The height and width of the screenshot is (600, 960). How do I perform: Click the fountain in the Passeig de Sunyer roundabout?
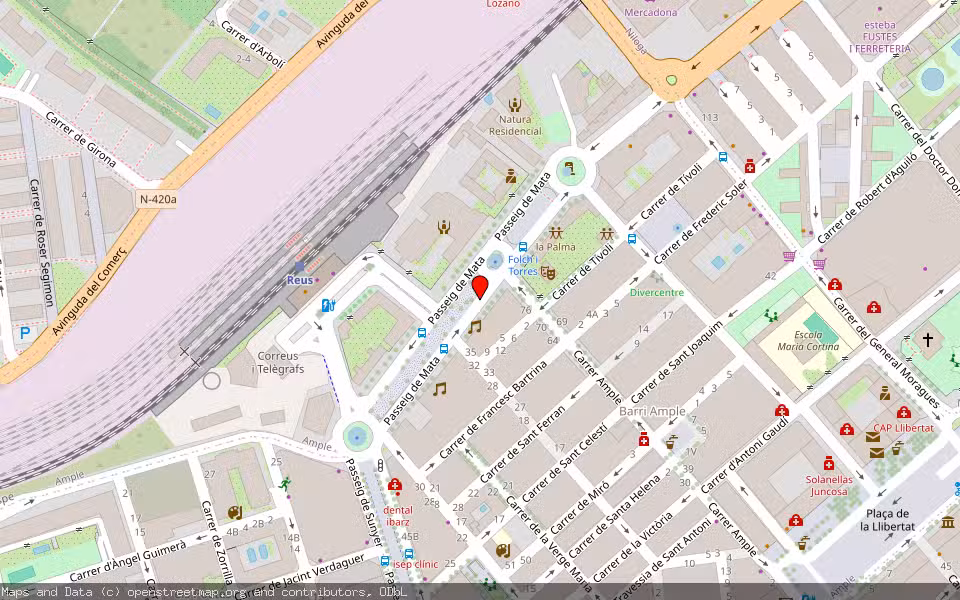coord(357,437)
